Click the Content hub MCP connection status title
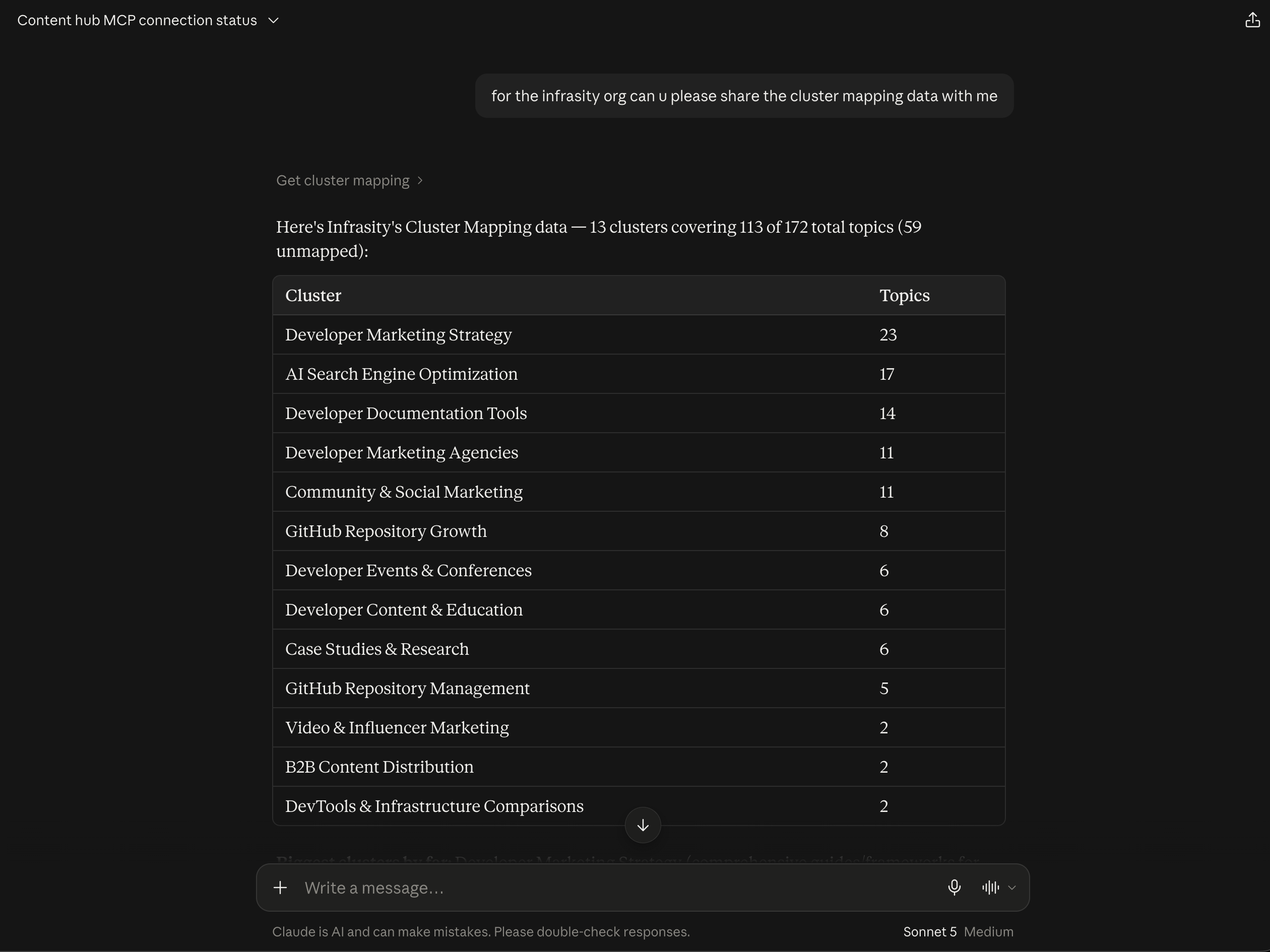The width and height of the screenshot is (1270, 952). [137, 20]
